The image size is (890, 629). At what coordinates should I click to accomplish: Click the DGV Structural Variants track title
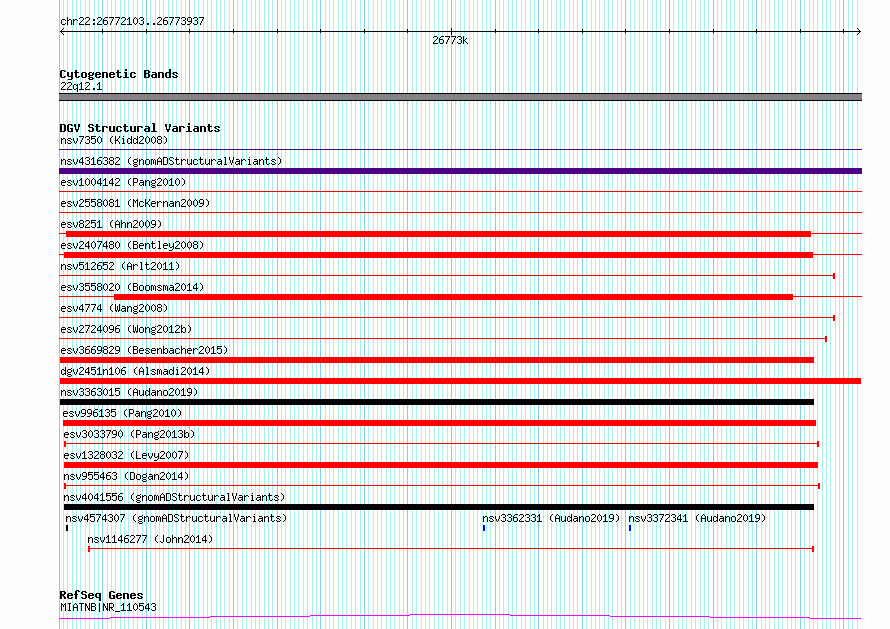(x=140, y=128)
